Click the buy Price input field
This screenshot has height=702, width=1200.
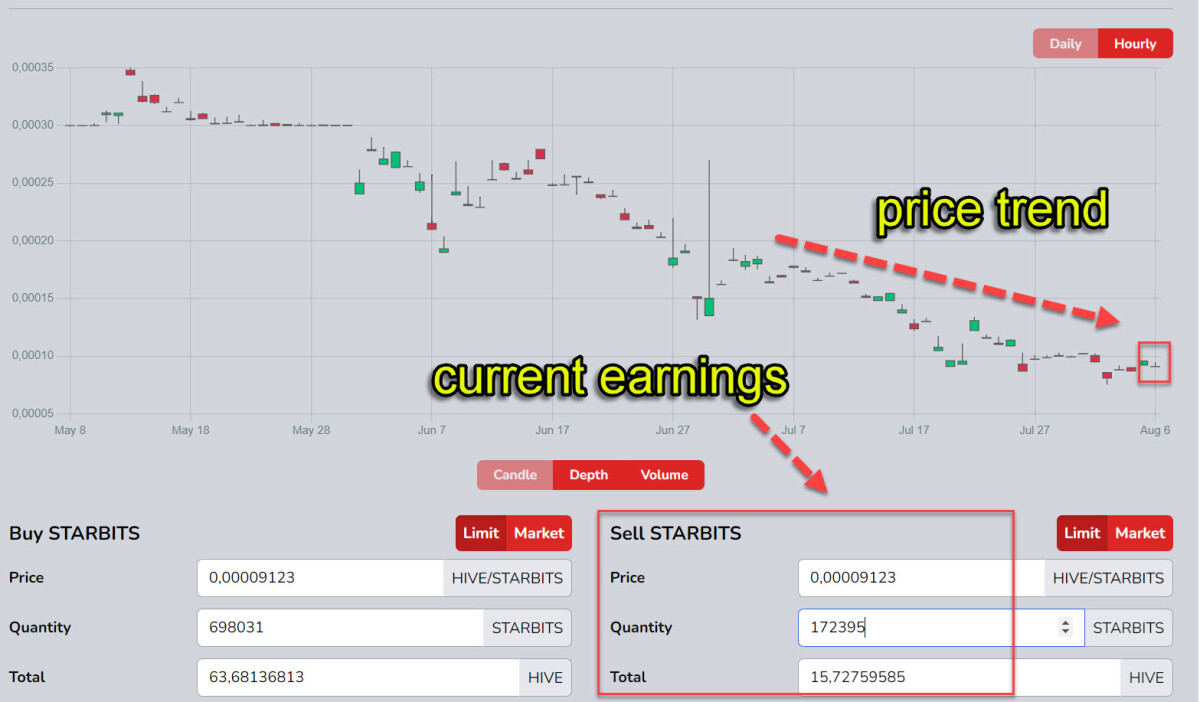[x=320, y=578]
